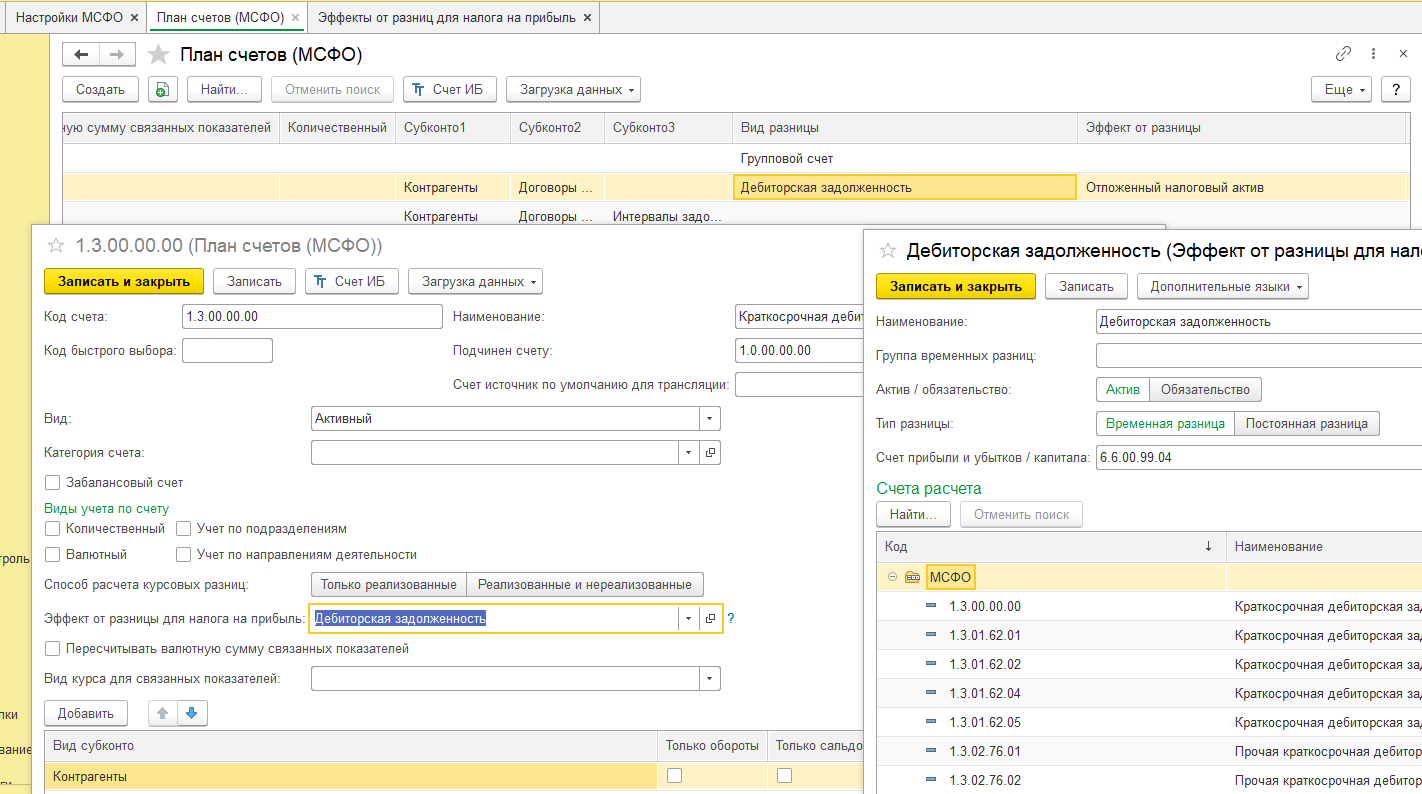The height and width of the screenshot is (794, 1422).
Task: Click the copy-create icon next to Создать
Action: coord(162,90)
